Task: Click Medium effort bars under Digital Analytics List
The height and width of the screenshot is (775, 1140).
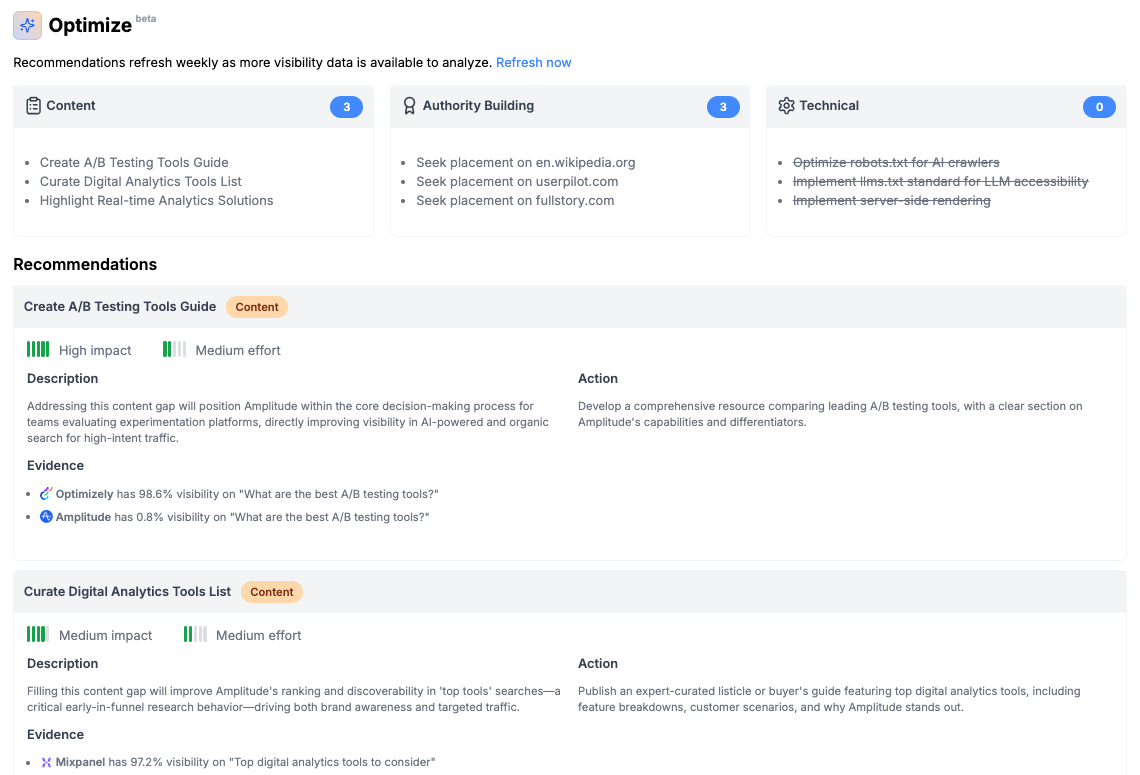Action: [x=195, y=635]
